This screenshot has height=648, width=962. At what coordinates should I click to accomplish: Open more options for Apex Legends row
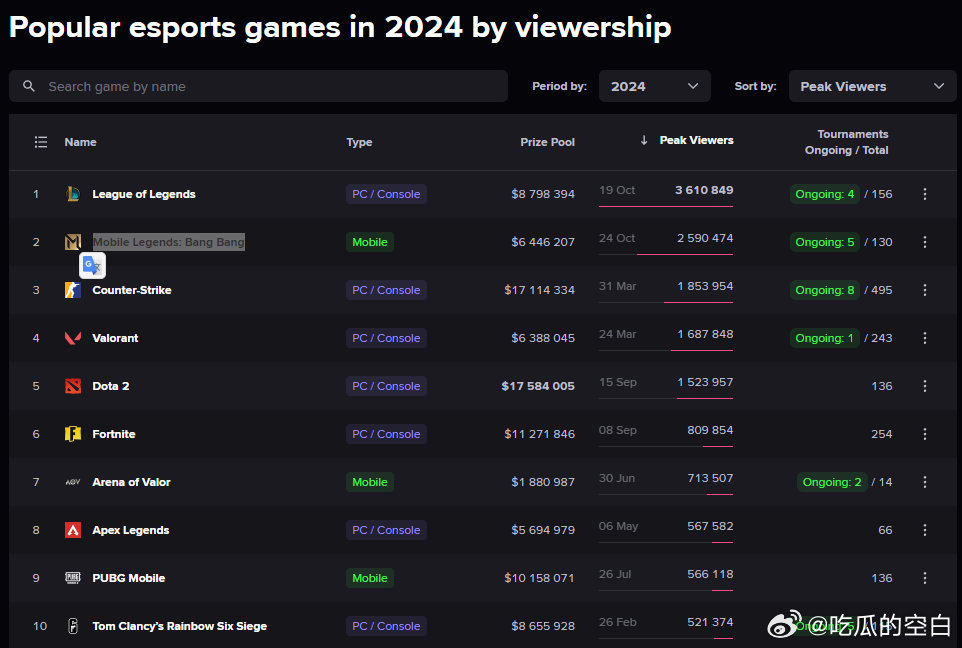pos(925,530)
